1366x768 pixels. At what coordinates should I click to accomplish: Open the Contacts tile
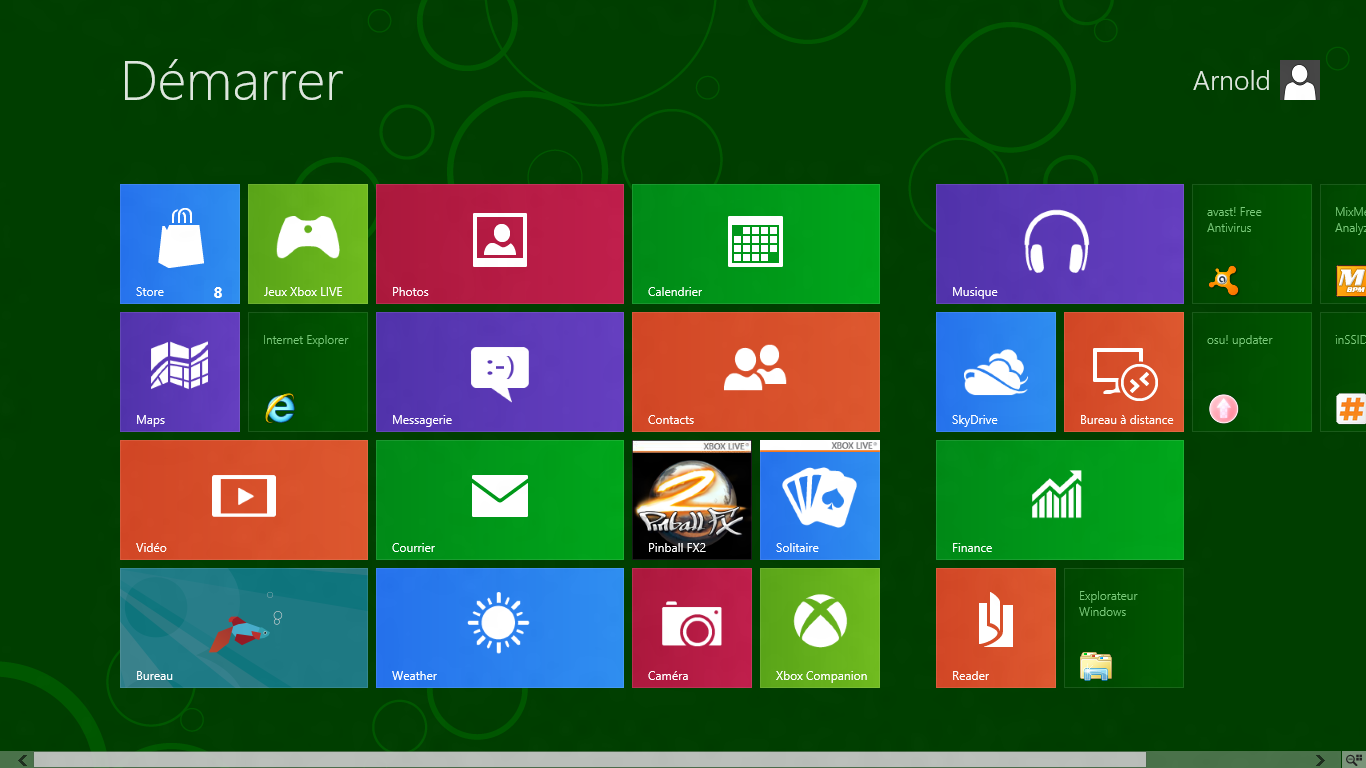click(756, 372)
